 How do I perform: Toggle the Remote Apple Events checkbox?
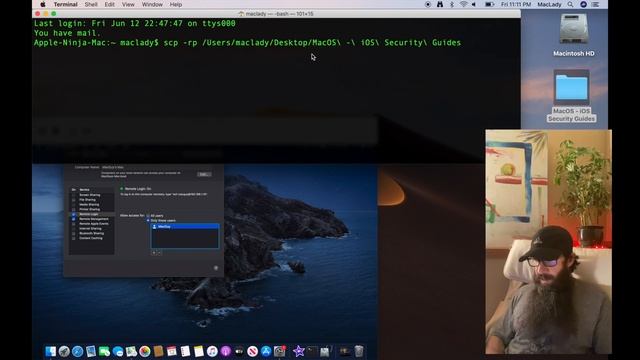pyautogui.click(x=73, y=224)
